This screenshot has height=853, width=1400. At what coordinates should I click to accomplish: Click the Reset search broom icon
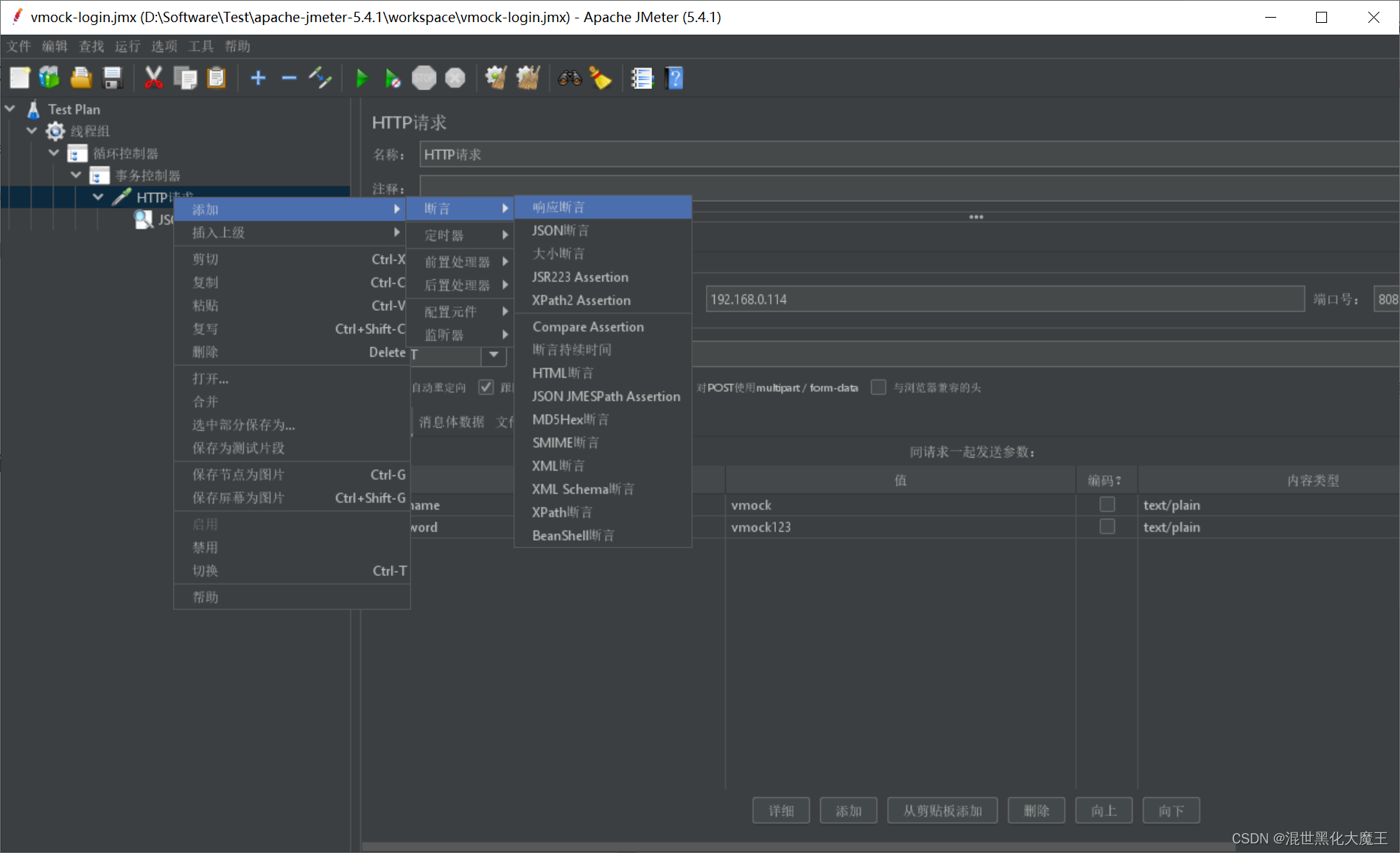click(601, 78)
